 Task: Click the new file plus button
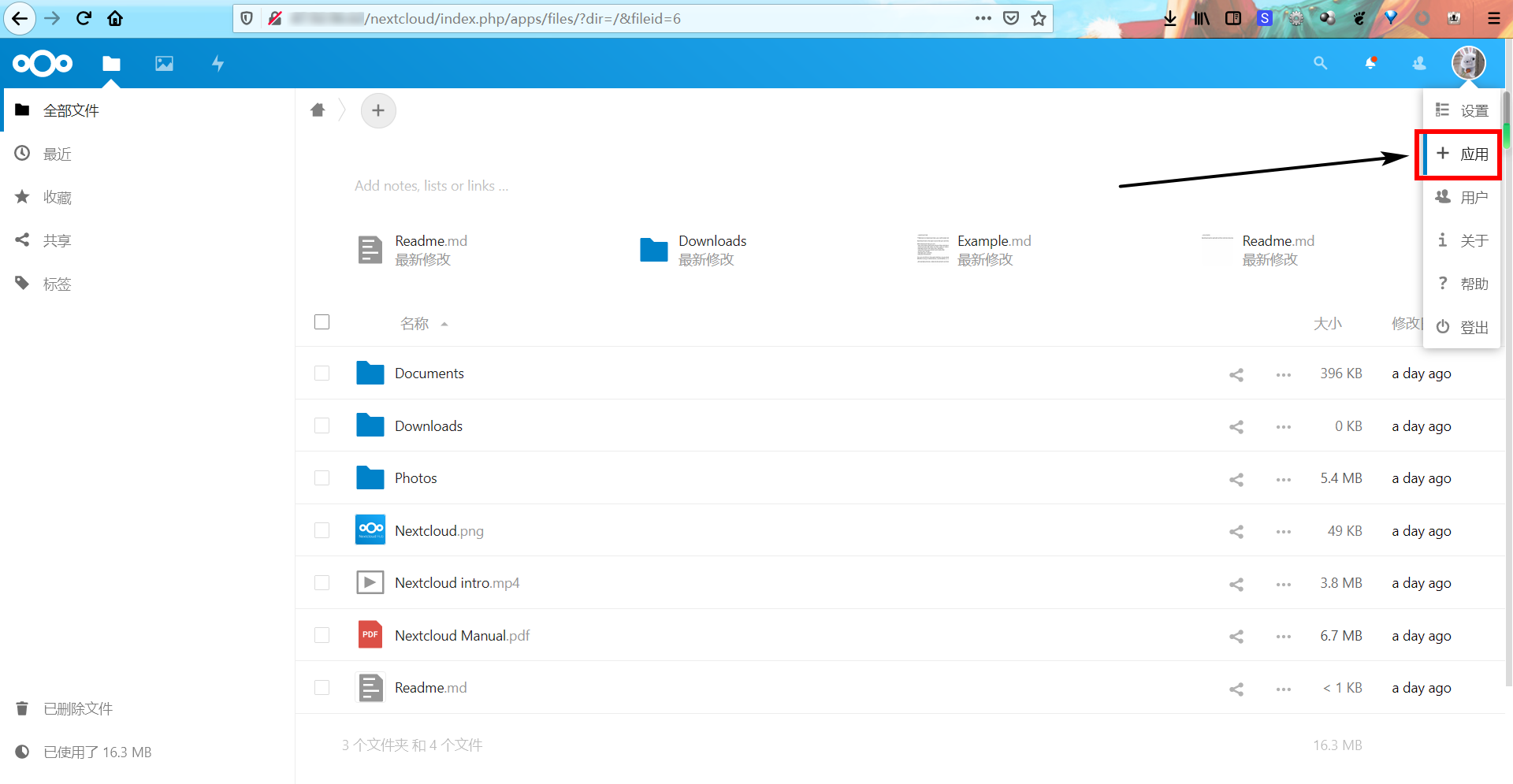378,110
